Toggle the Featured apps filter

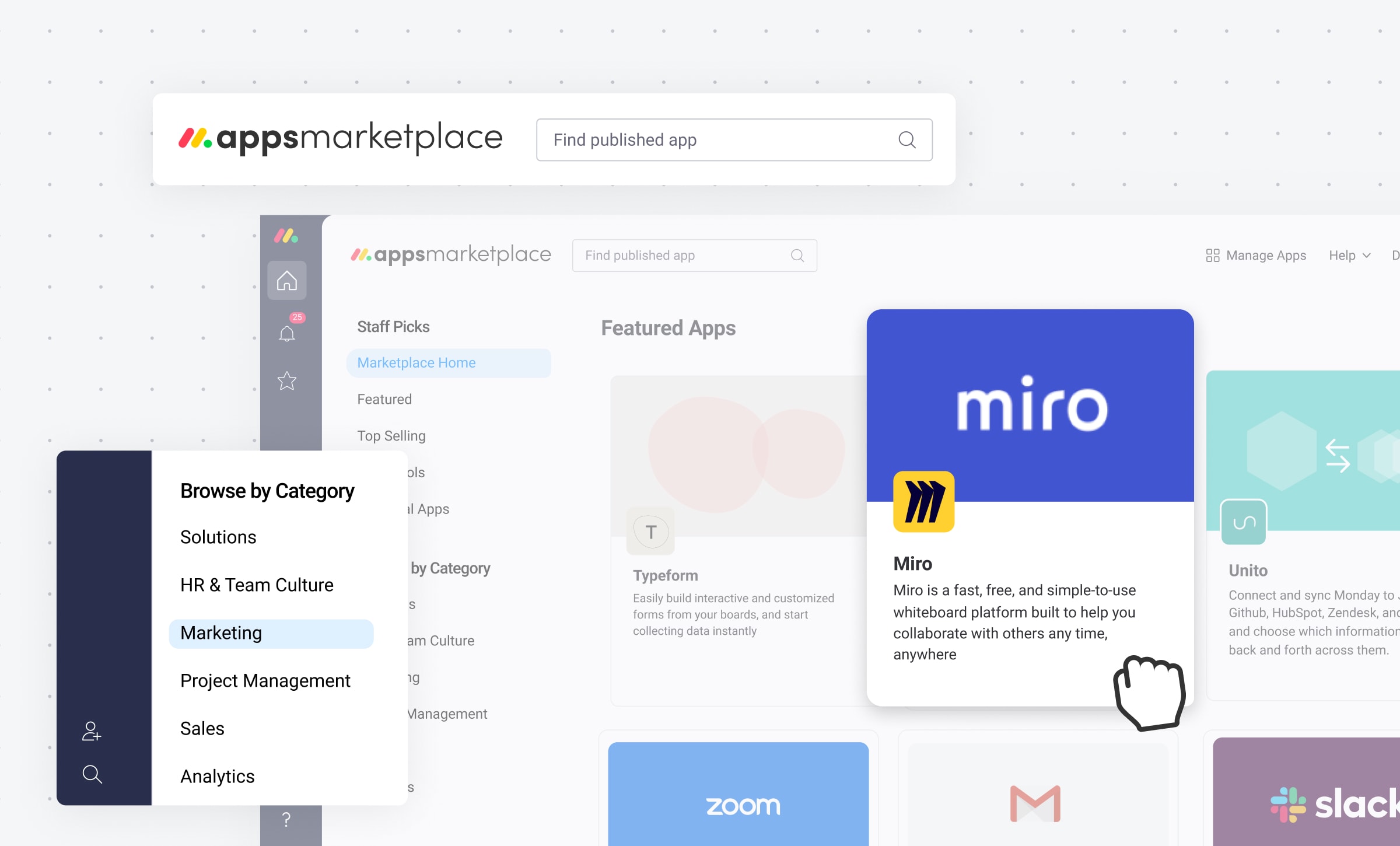[x=385, y=399]
